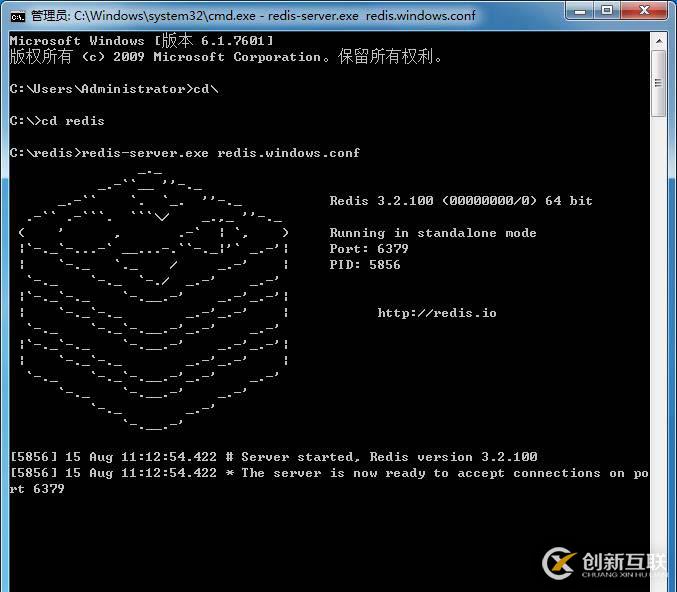This screenshot has width=677, height=592.
Task: Close the redis-server command window
Action: [x=644, y=10]
